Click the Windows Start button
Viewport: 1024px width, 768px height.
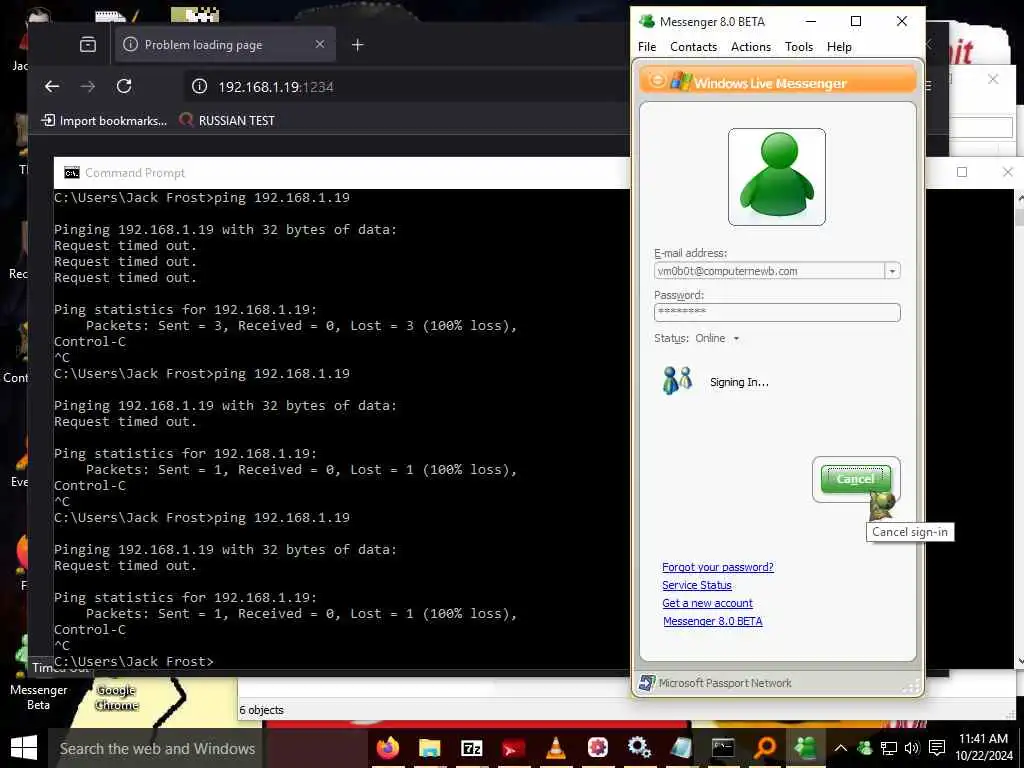(24, 748)
